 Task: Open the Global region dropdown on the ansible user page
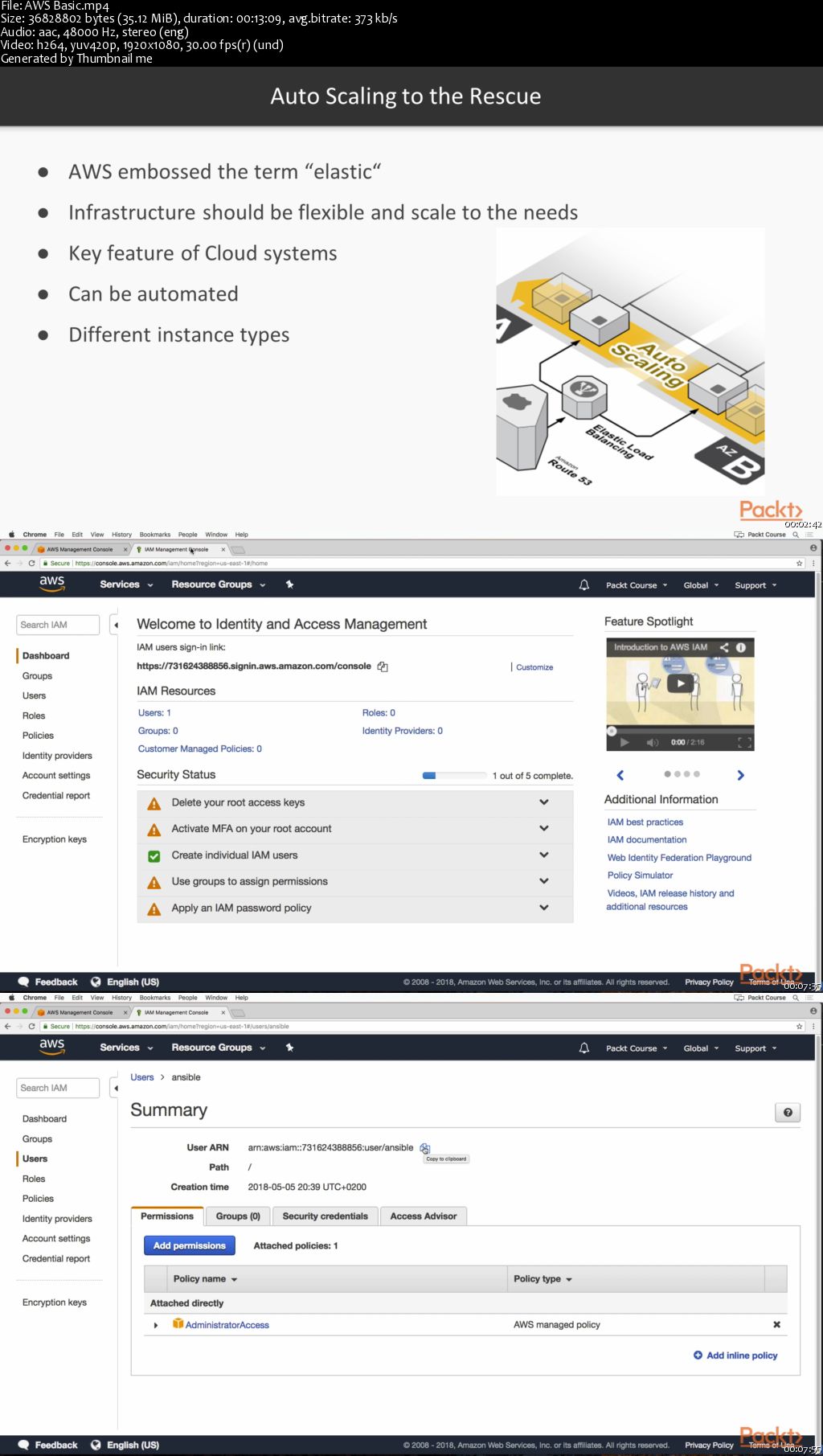(701, 1048)
